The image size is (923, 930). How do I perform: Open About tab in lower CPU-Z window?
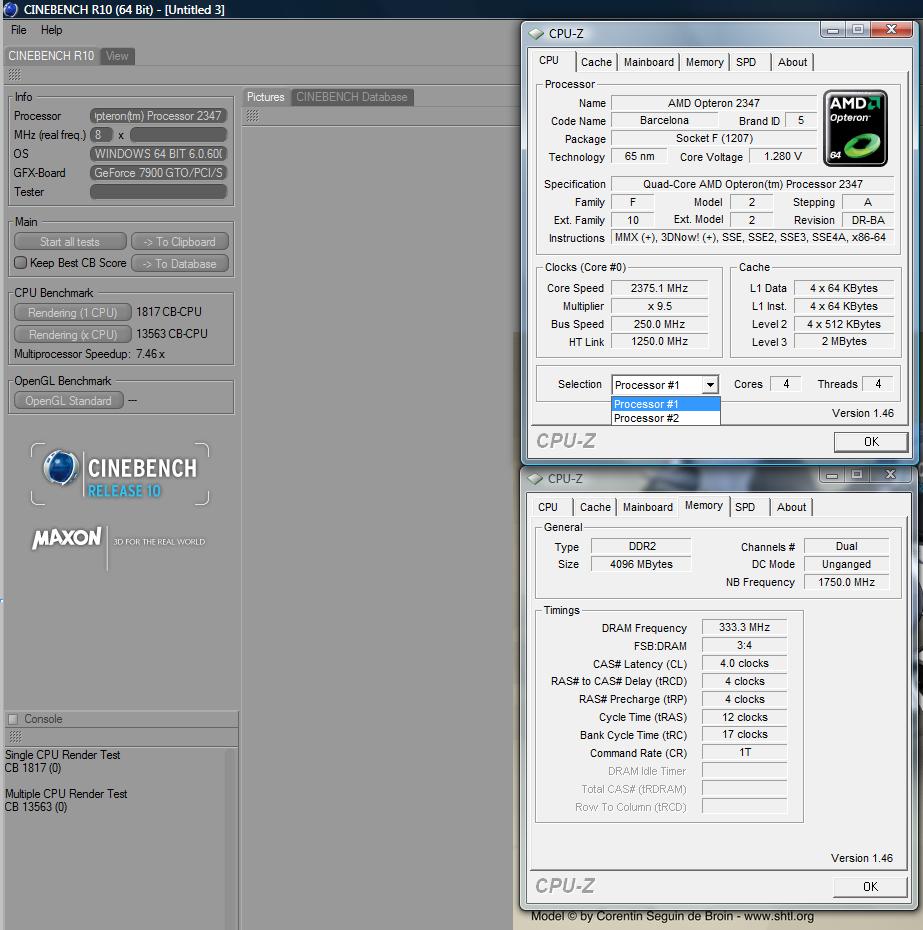pos(791,507)
